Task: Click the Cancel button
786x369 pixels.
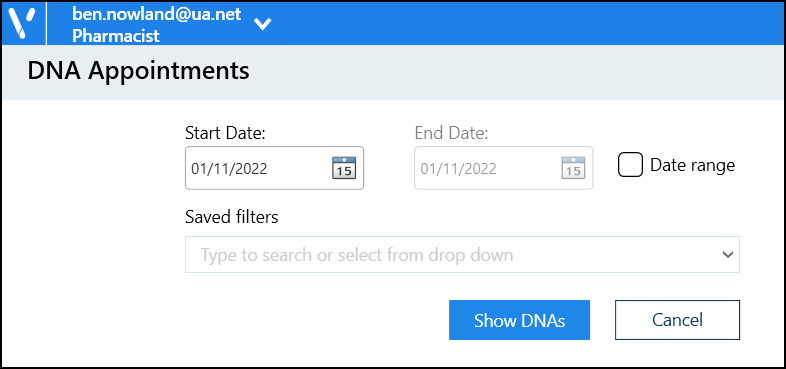Action: [677, 320]
